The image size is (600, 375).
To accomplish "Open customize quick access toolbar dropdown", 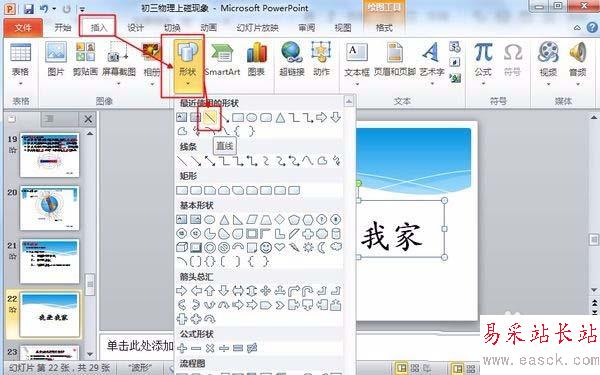I will [x=82, y=9].
